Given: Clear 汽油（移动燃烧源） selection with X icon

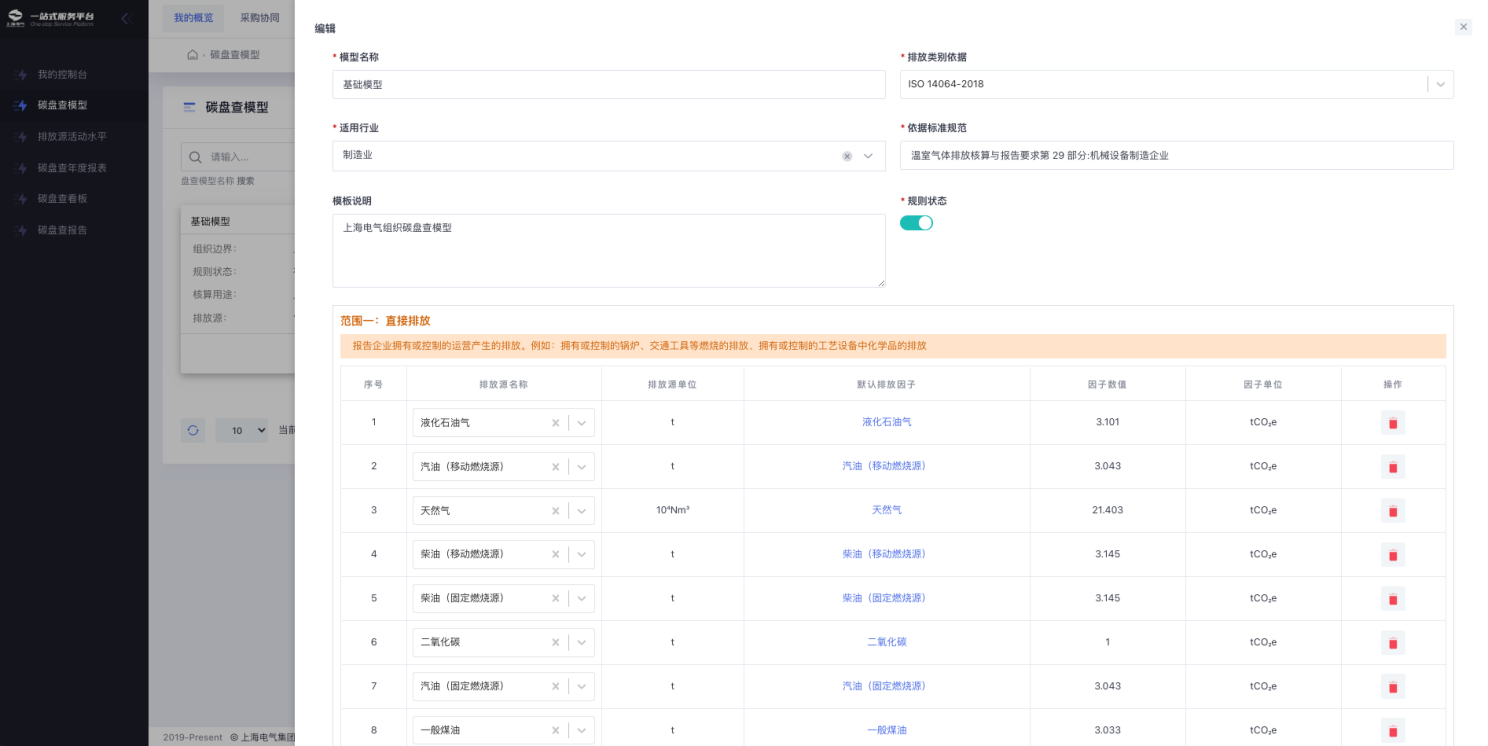Looking at the screenshot, I should 556,467.
